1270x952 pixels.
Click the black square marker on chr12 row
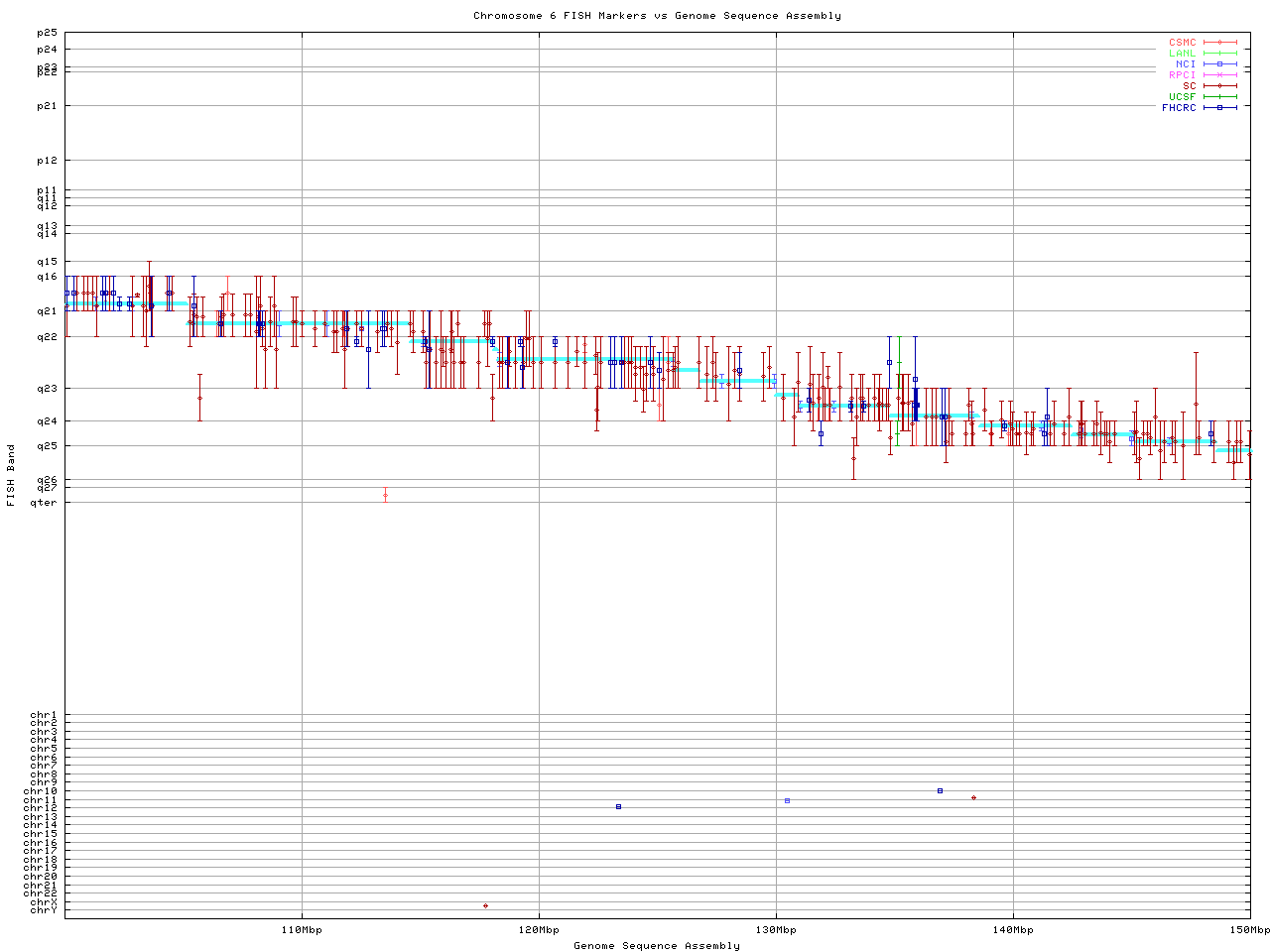(x=618, y=806)
